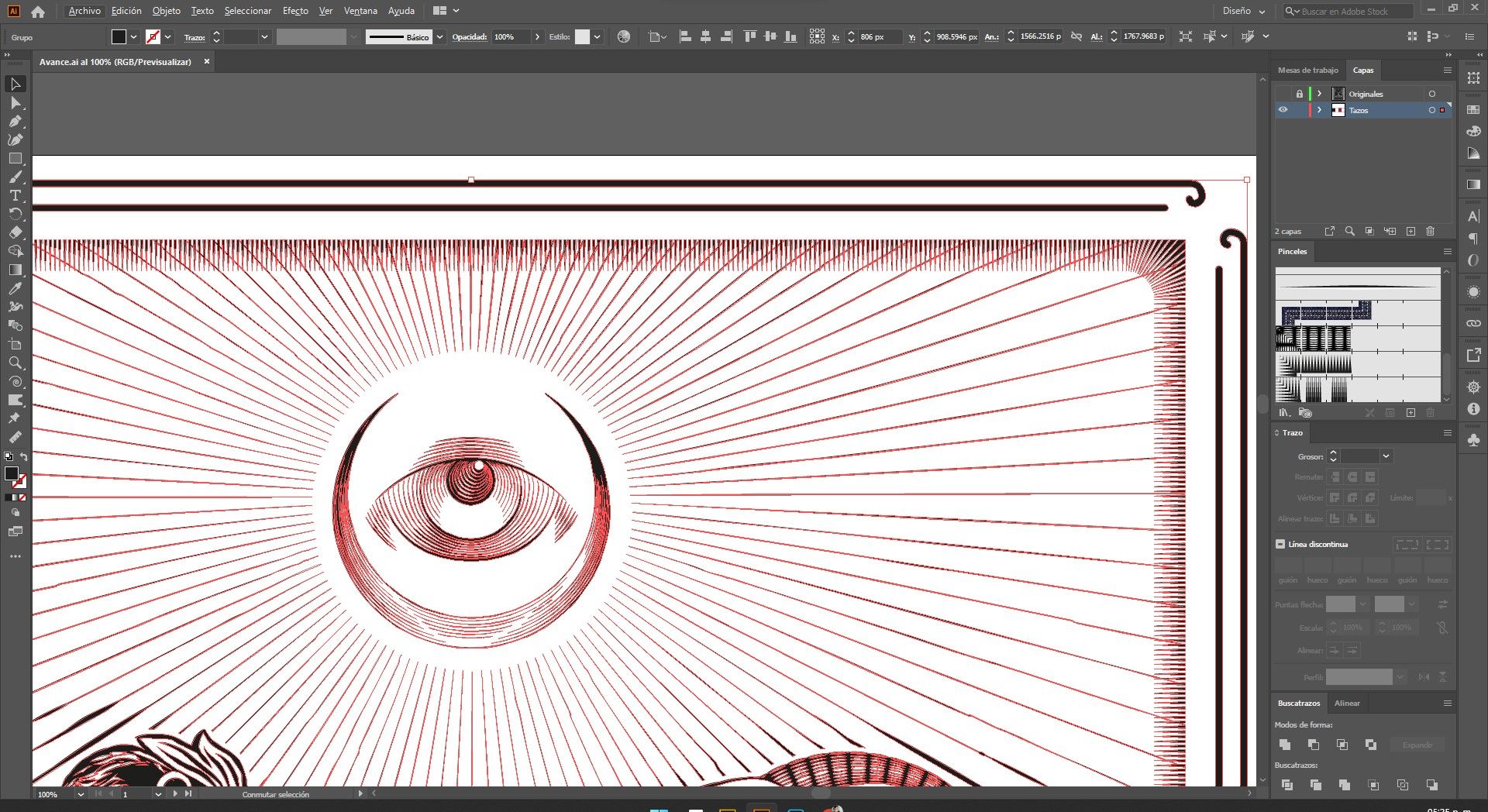Select the Artboard tool
The image size is (1488, 812).
pos(15,344)
